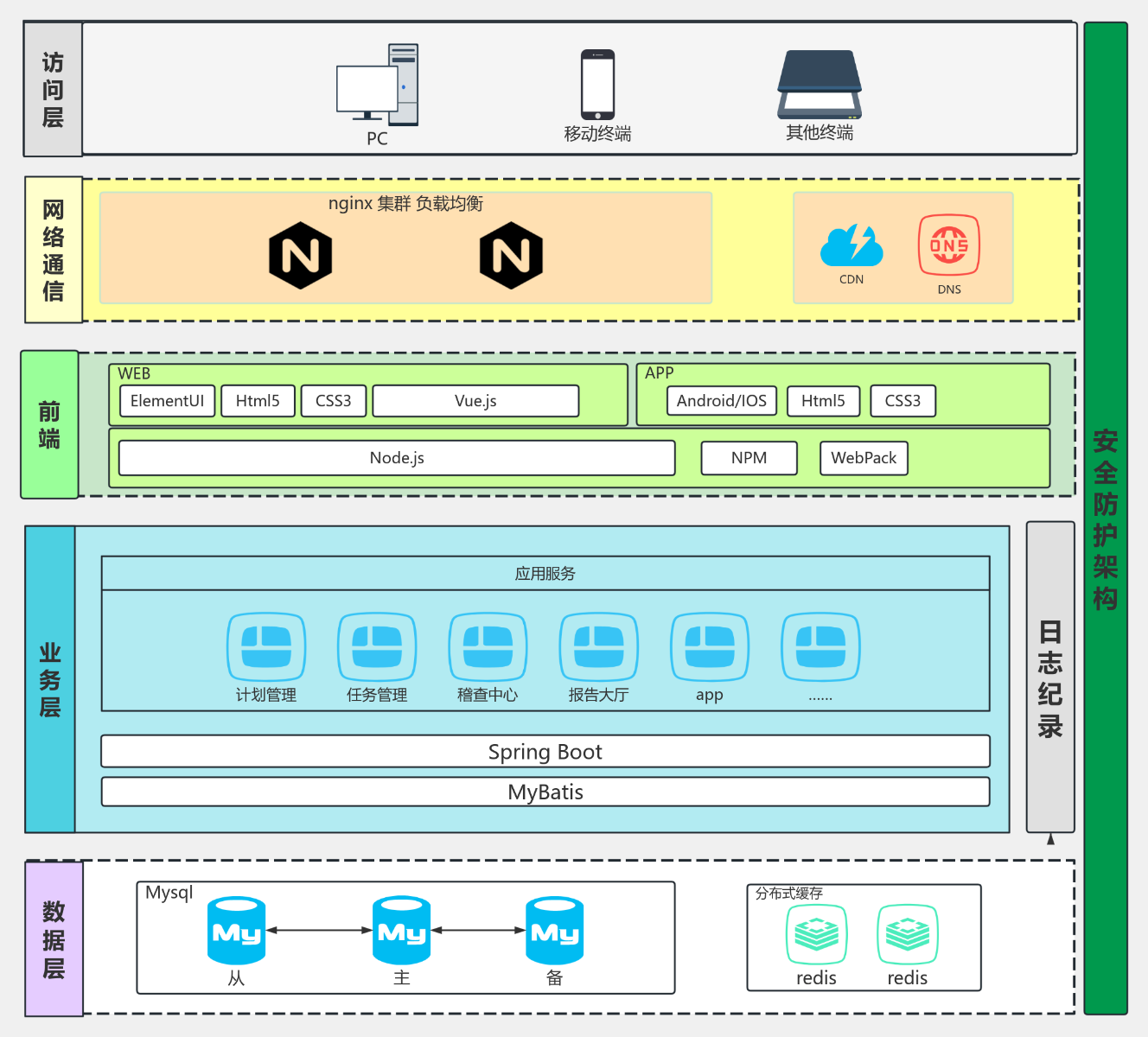The width and height of the screenshot is (1148, 1037).
Task: Click the 其他终端 scanner icon
Action: 819,82
